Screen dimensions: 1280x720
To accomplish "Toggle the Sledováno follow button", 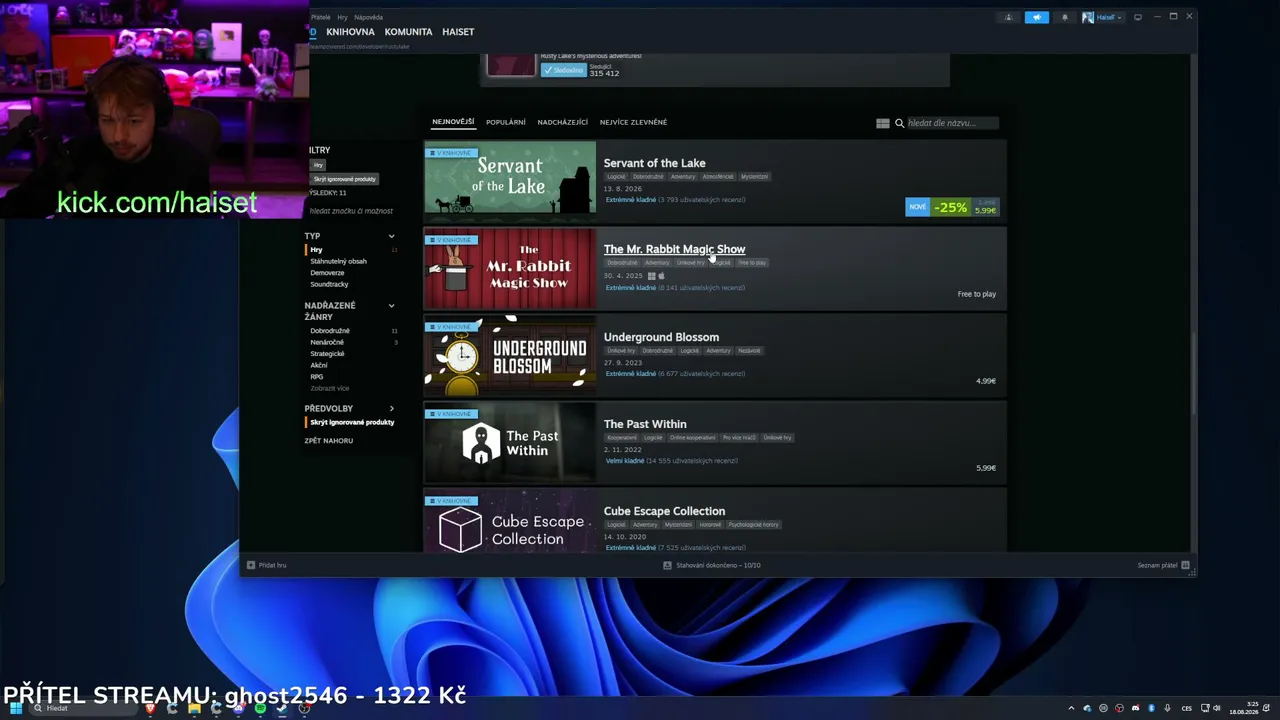I will pyautogui.click(x=563, y=70).
